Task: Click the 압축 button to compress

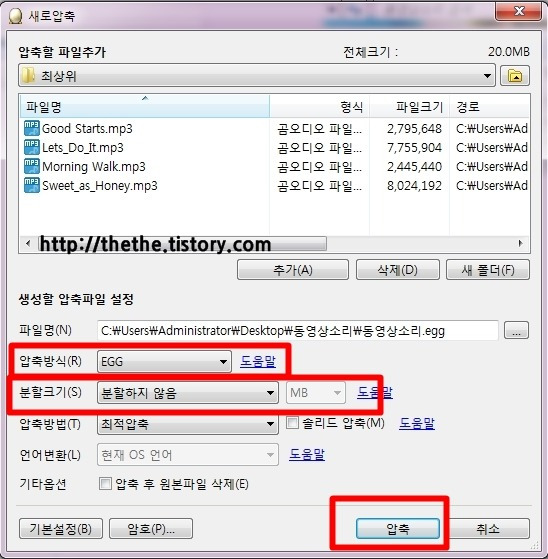Action: click(398, 528)
